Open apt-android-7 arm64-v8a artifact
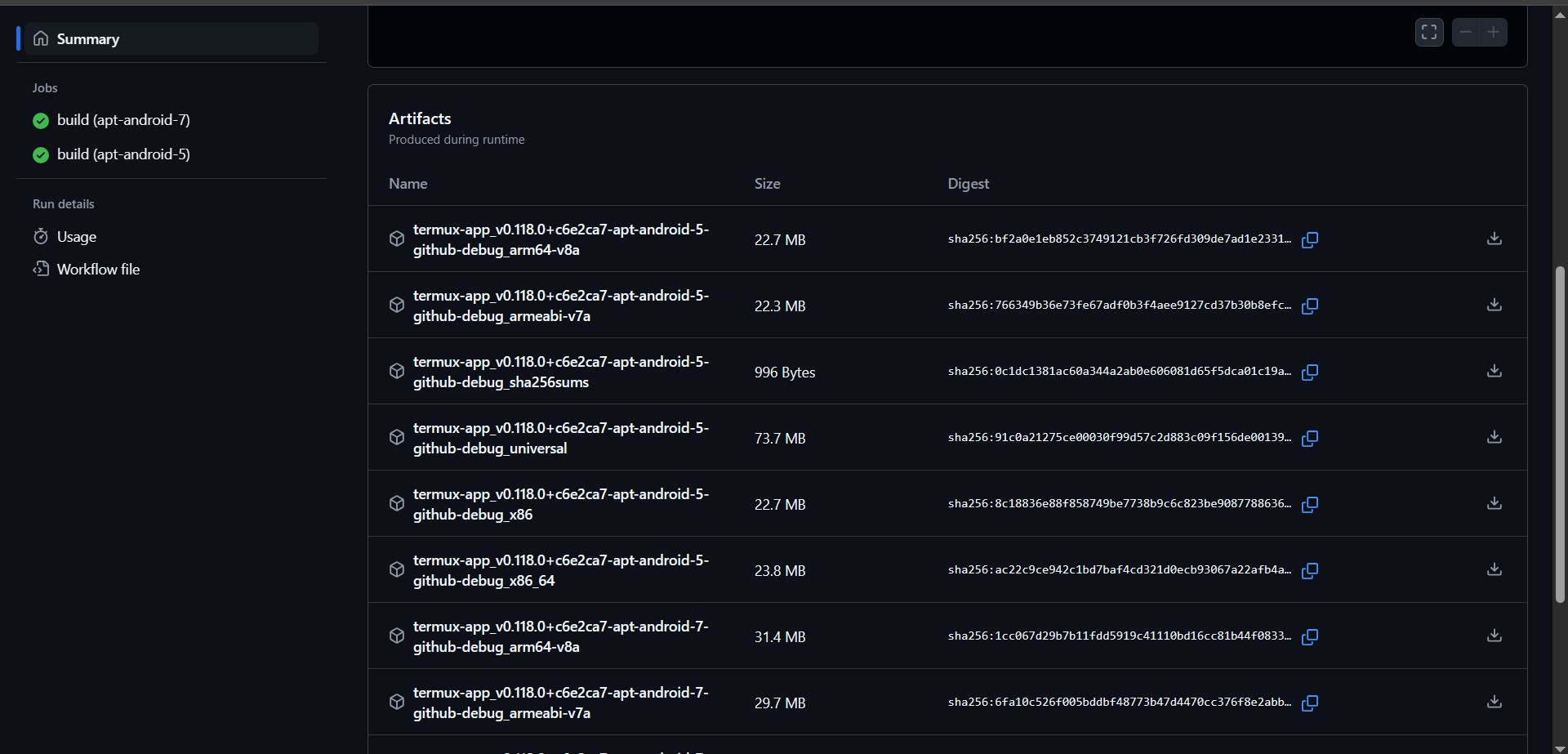This screenshot has height=754, width=1568. (x=560, y=636)
